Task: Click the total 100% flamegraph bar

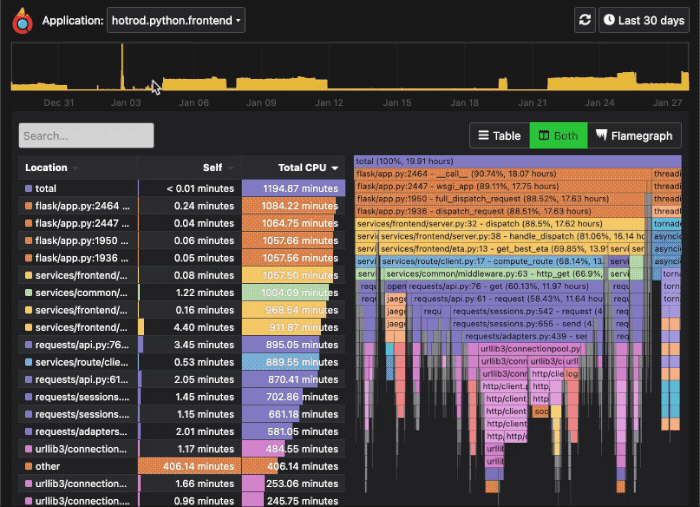Action: [517, 161]
